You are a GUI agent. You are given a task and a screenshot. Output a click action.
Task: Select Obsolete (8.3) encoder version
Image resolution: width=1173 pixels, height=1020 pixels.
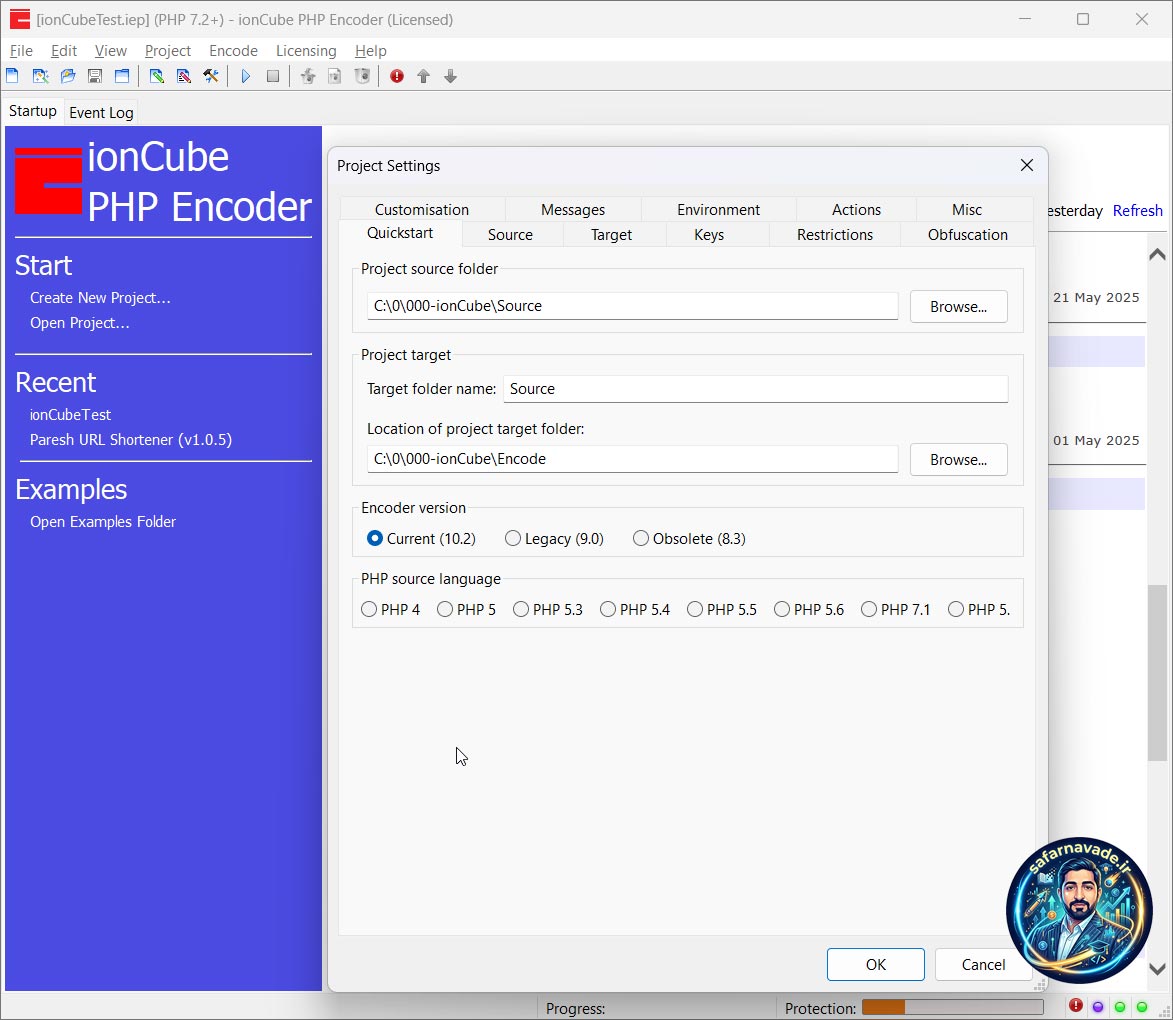click(x=689, y=538)
